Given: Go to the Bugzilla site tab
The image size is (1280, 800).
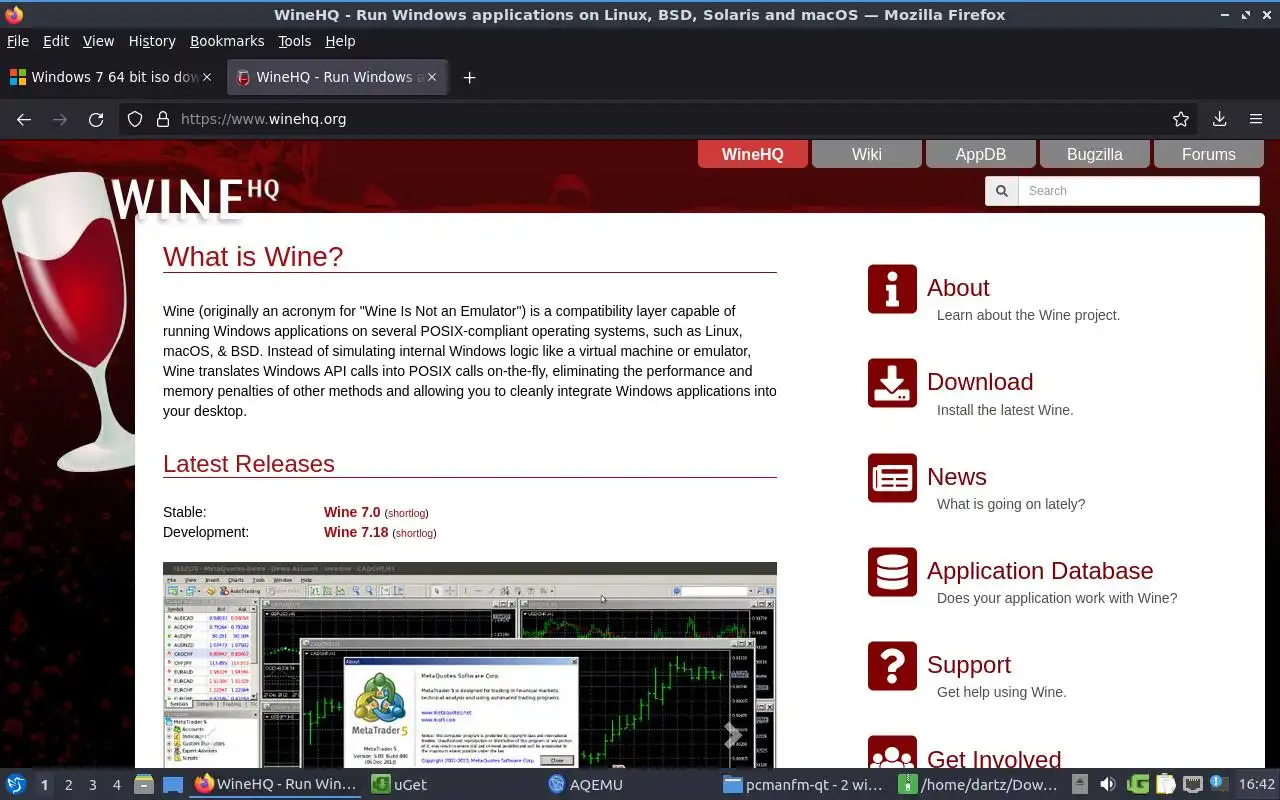Looking at the screenshot, I should click(1095, 154).
